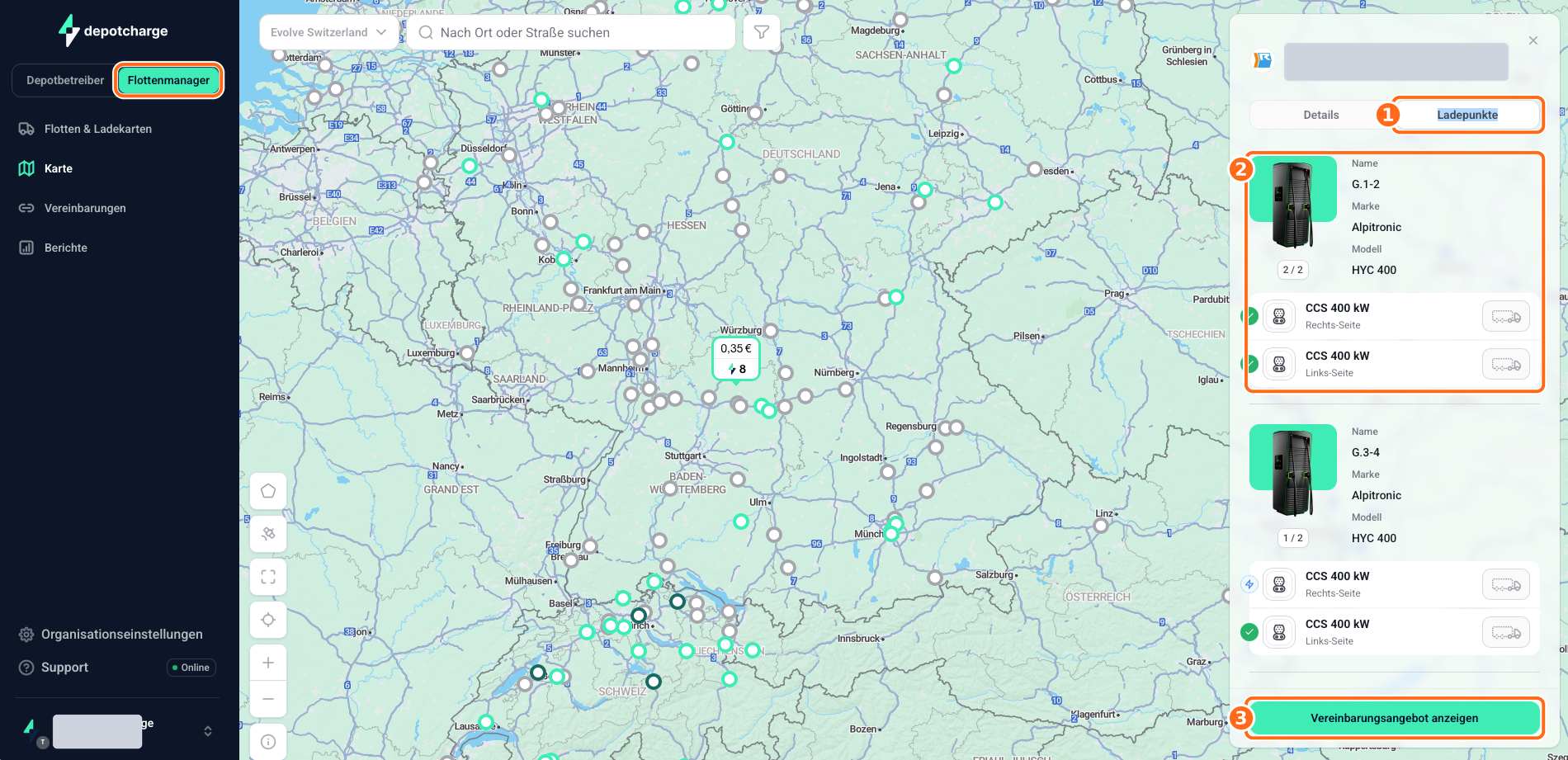
Task: Open the 0,35 € station marker popup
Action: pos(736,359)
